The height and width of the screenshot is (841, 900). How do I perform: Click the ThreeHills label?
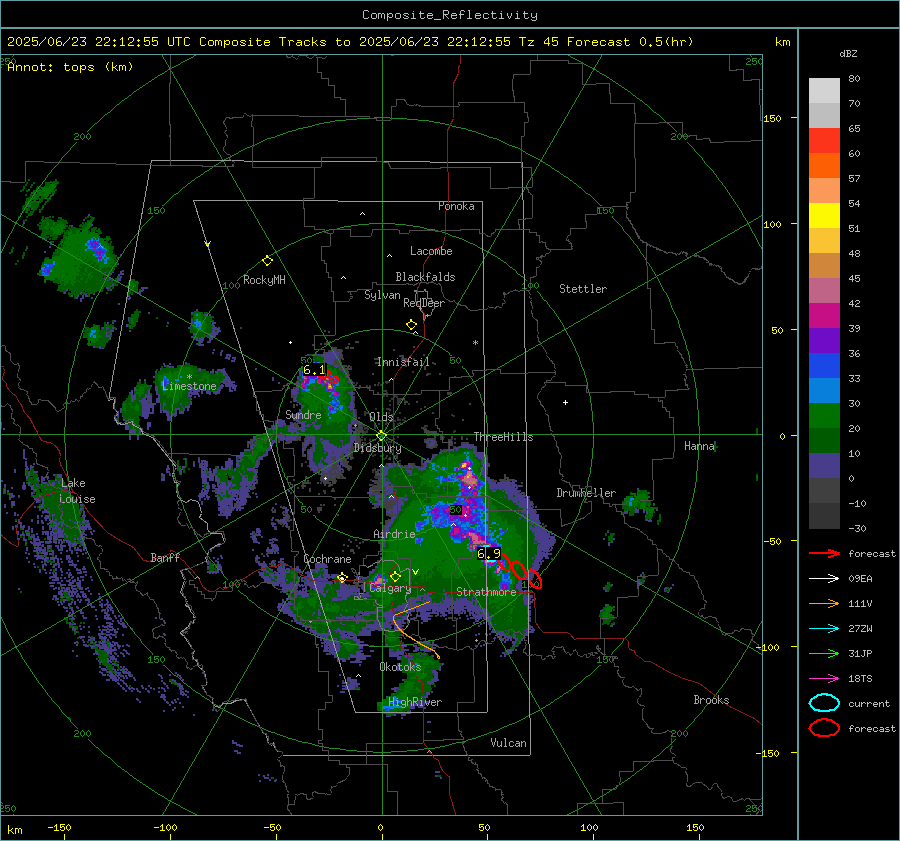pyautogui.click(x=503, y=437)
